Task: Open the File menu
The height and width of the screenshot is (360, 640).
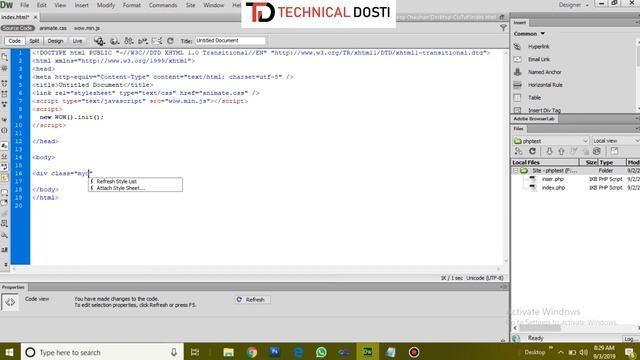Action: coord(24,5)
